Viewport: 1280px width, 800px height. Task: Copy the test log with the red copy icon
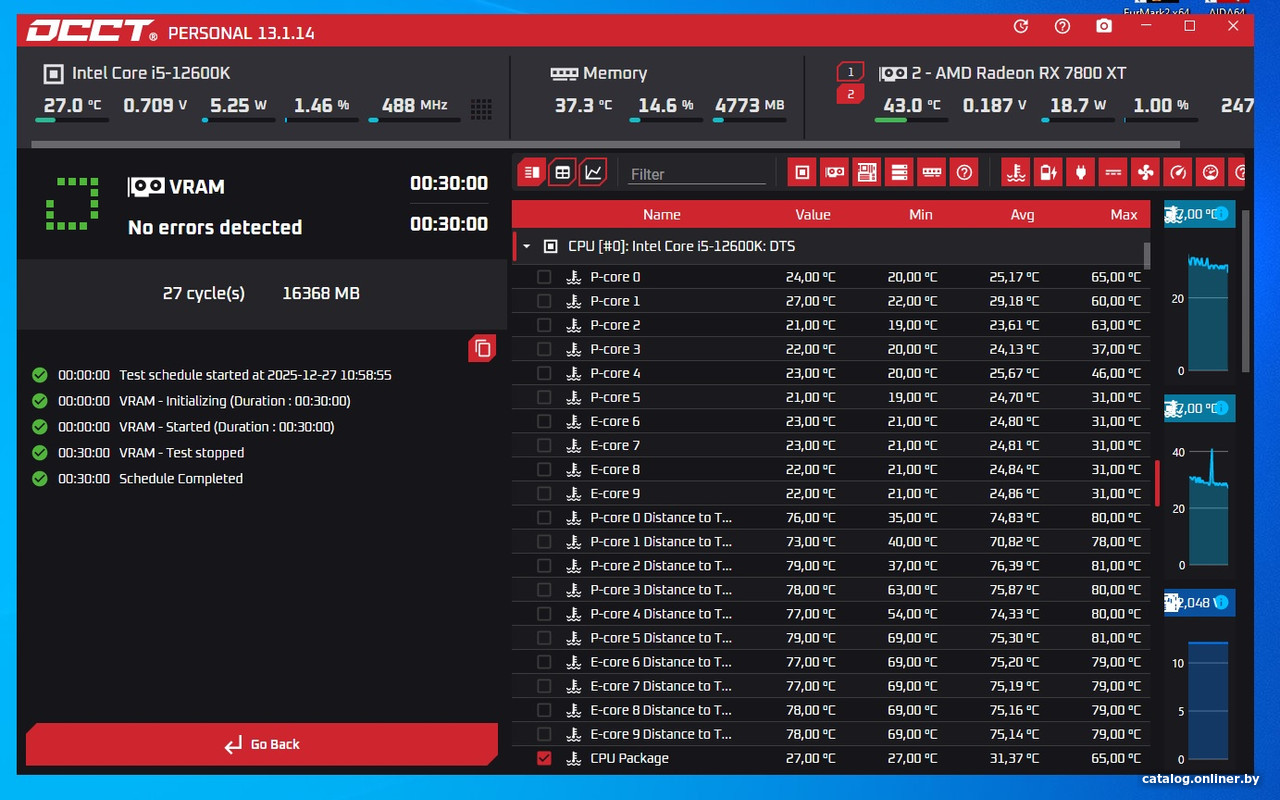[x=483, y=348]
